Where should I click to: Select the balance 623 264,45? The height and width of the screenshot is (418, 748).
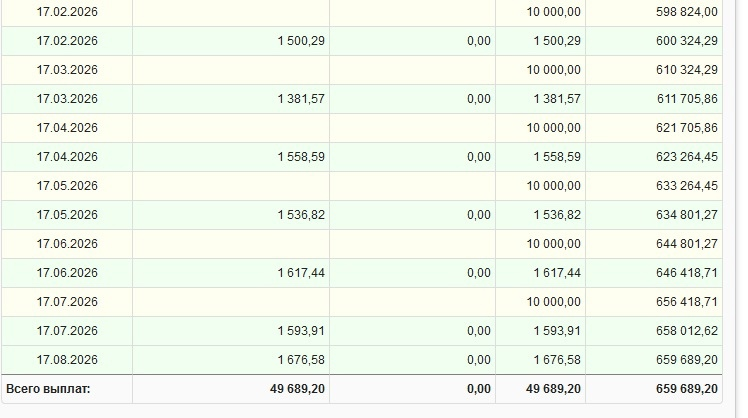(686, 157)
